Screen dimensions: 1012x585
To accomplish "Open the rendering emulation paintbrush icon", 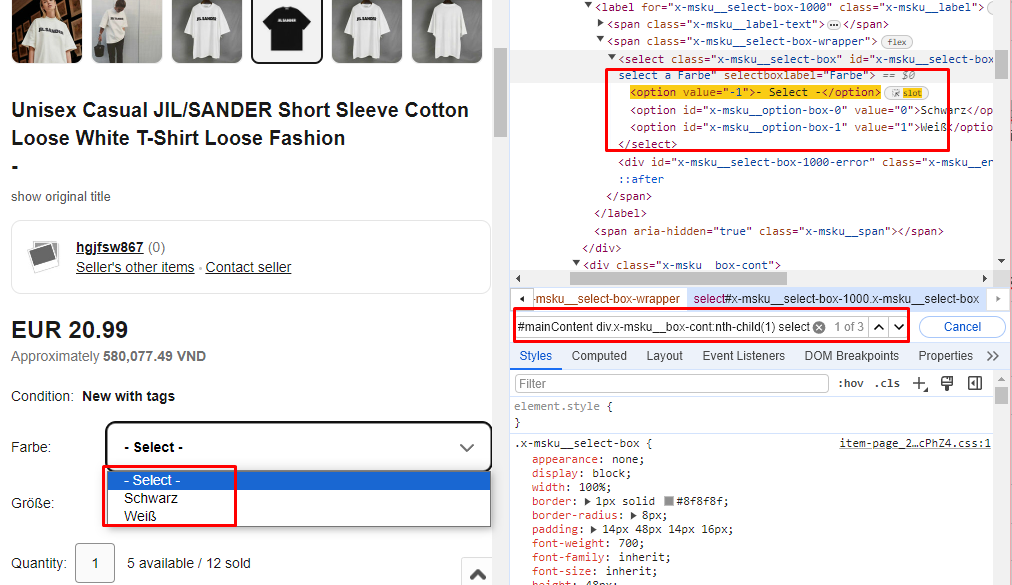I will tap(947, 383).
